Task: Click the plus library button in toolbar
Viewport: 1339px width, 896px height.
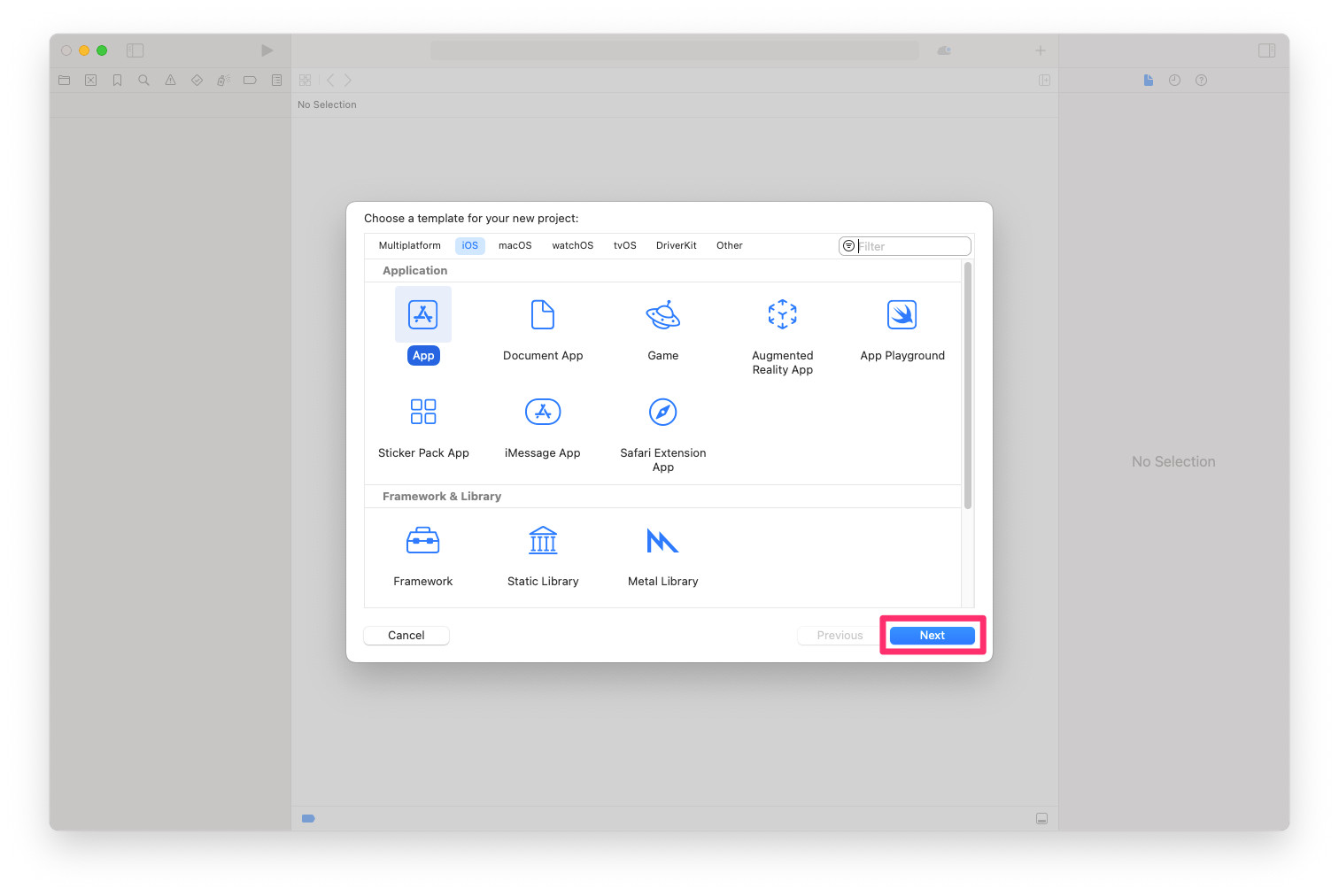Action: [1041, 50]
